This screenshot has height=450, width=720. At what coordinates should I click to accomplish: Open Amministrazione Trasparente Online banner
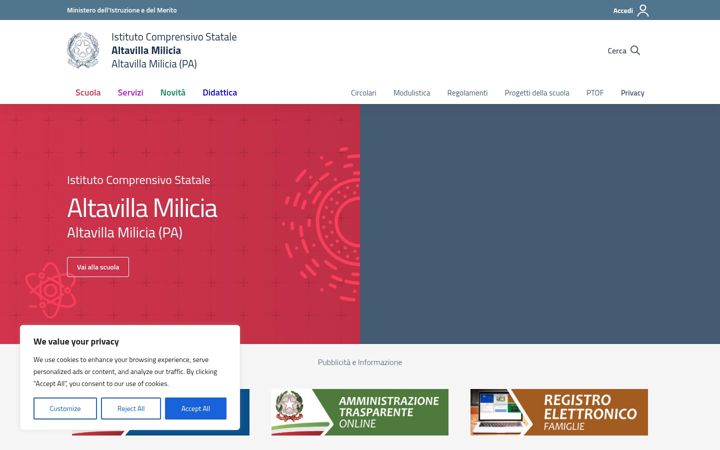coord(360,412)
